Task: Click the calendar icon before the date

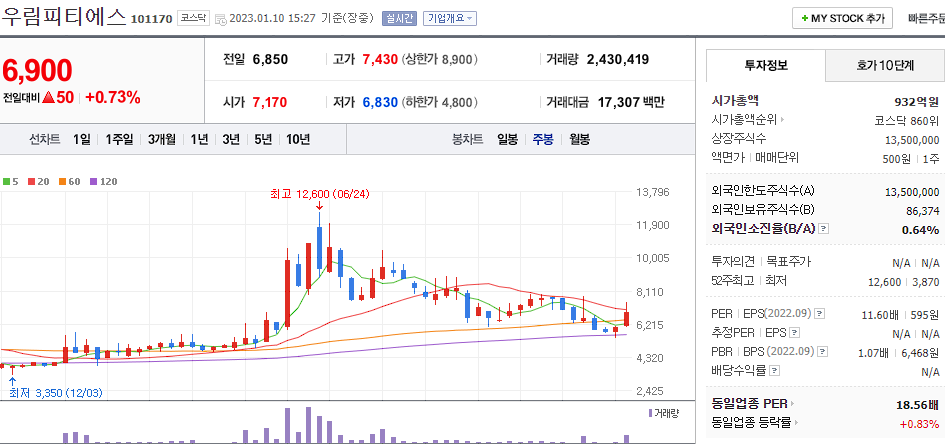Action: [221, 19]
